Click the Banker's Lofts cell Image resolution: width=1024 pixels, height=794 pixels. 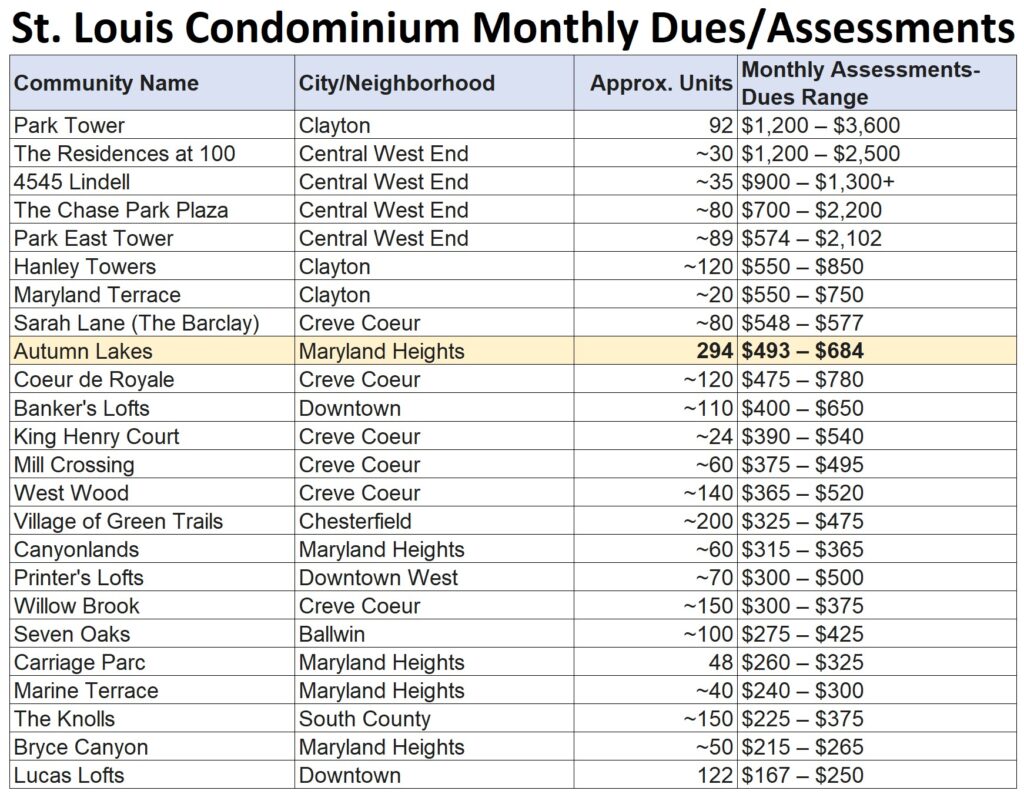pyautogui.click(x=82, y=408)
